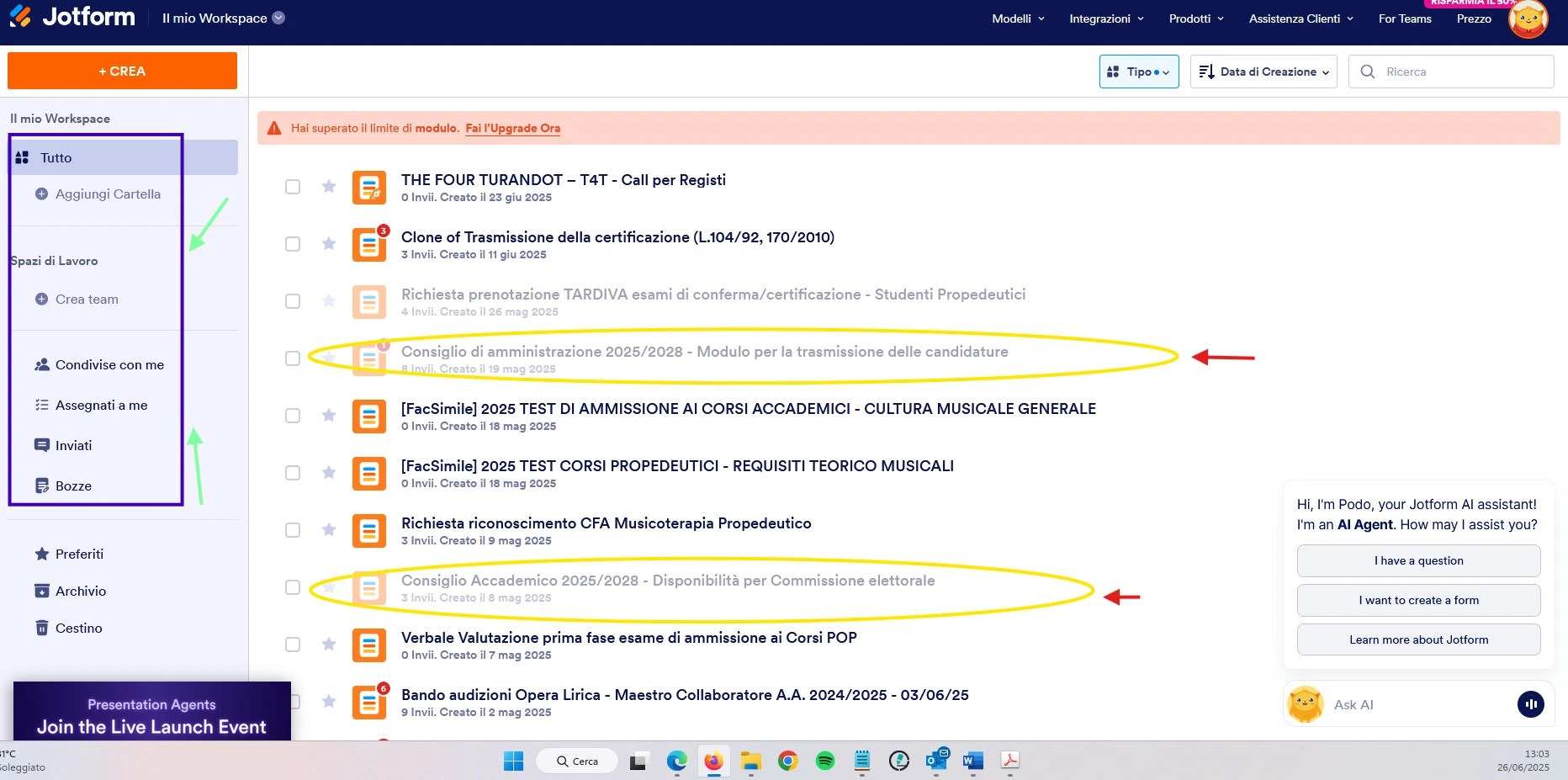The width and height of the screenshot is (1568, 780).
Task: Open the Inviati section
Action: click(74, 445)
